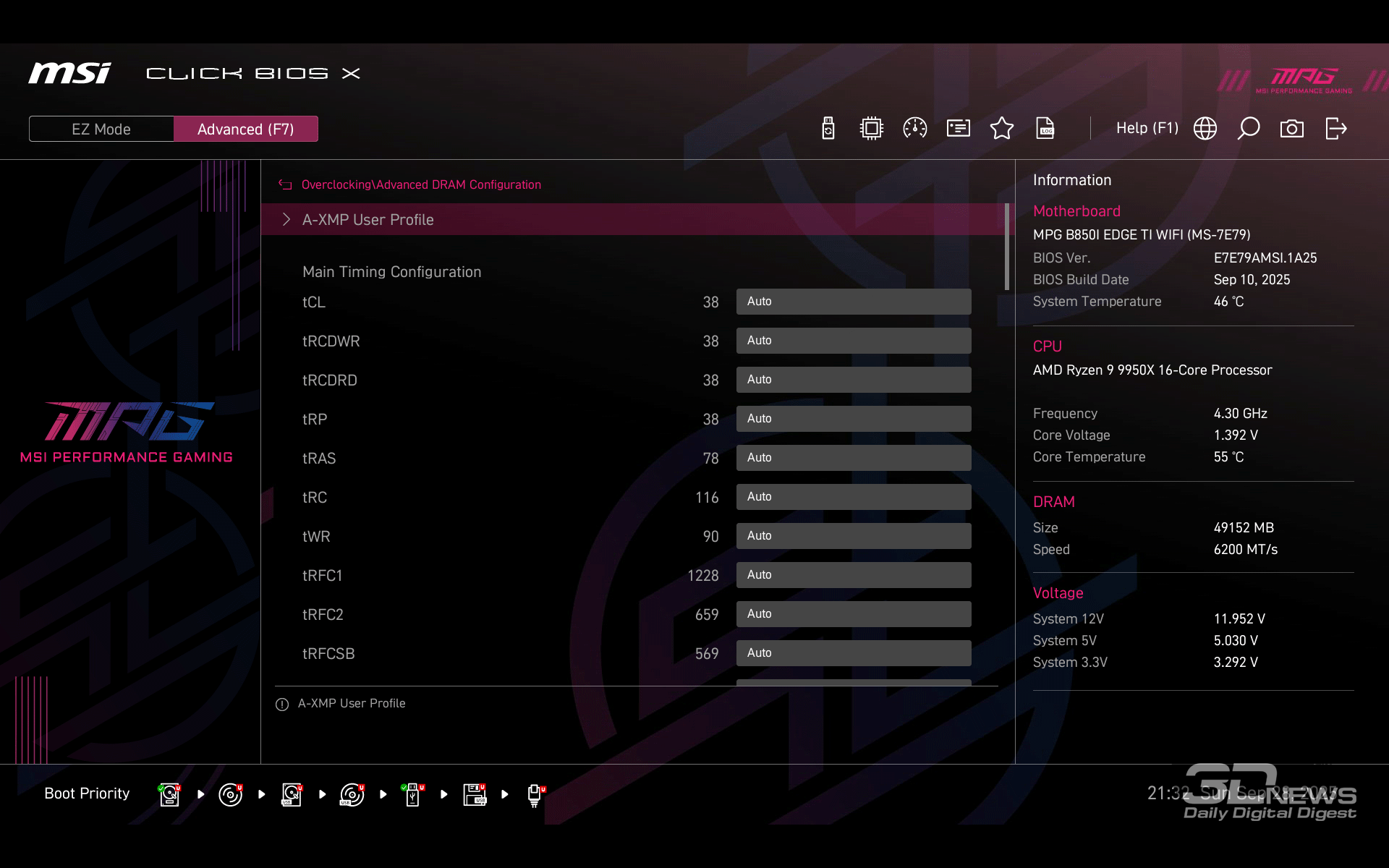This screenshot has height=868, width=1389.
Task: Open the M-Flash USB update icon
Action: coord(828,129)
